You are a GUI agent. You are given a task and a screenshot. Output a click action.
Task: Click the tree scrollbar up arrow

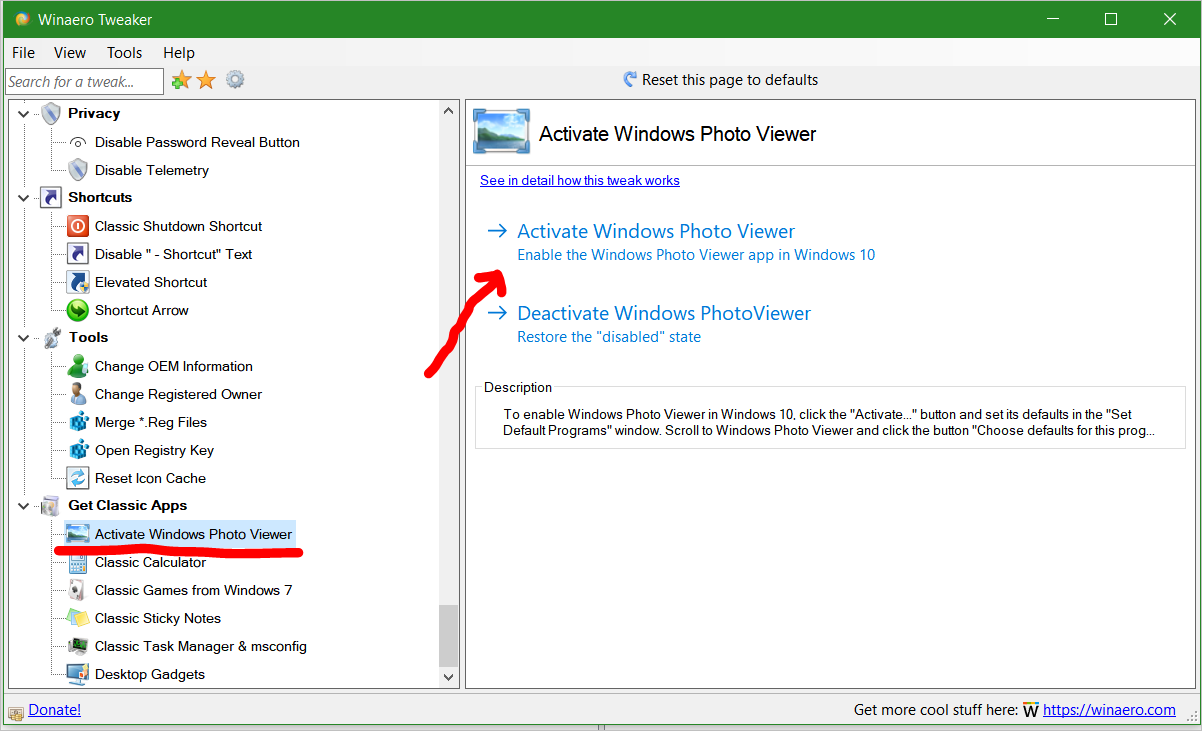[449, 111]
